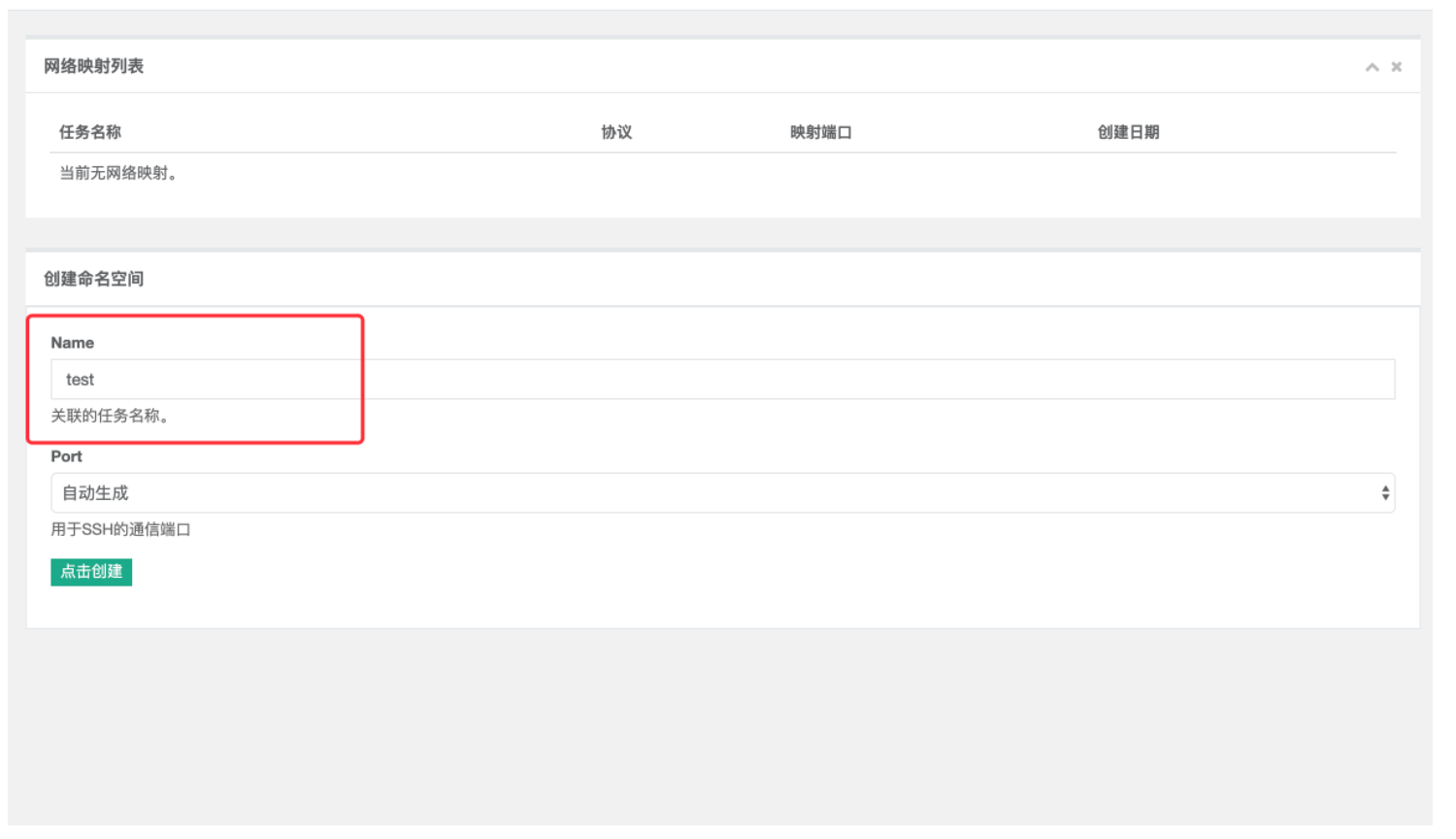Click the 网络映射列表 panel title
The height and width of the screenshot is (839, 1456).
point(94,66)
